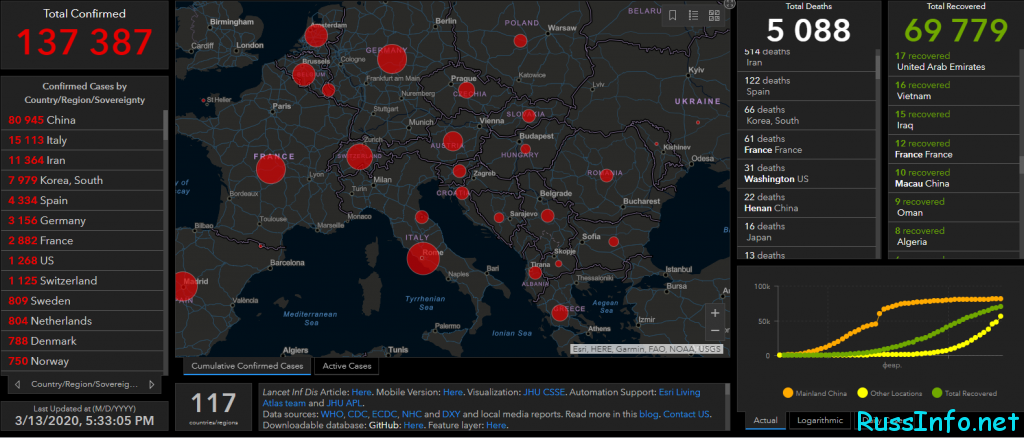Select the 10 recovered Macau China entry
Screen dimensions: 1024x438
(x=954, y=178)
